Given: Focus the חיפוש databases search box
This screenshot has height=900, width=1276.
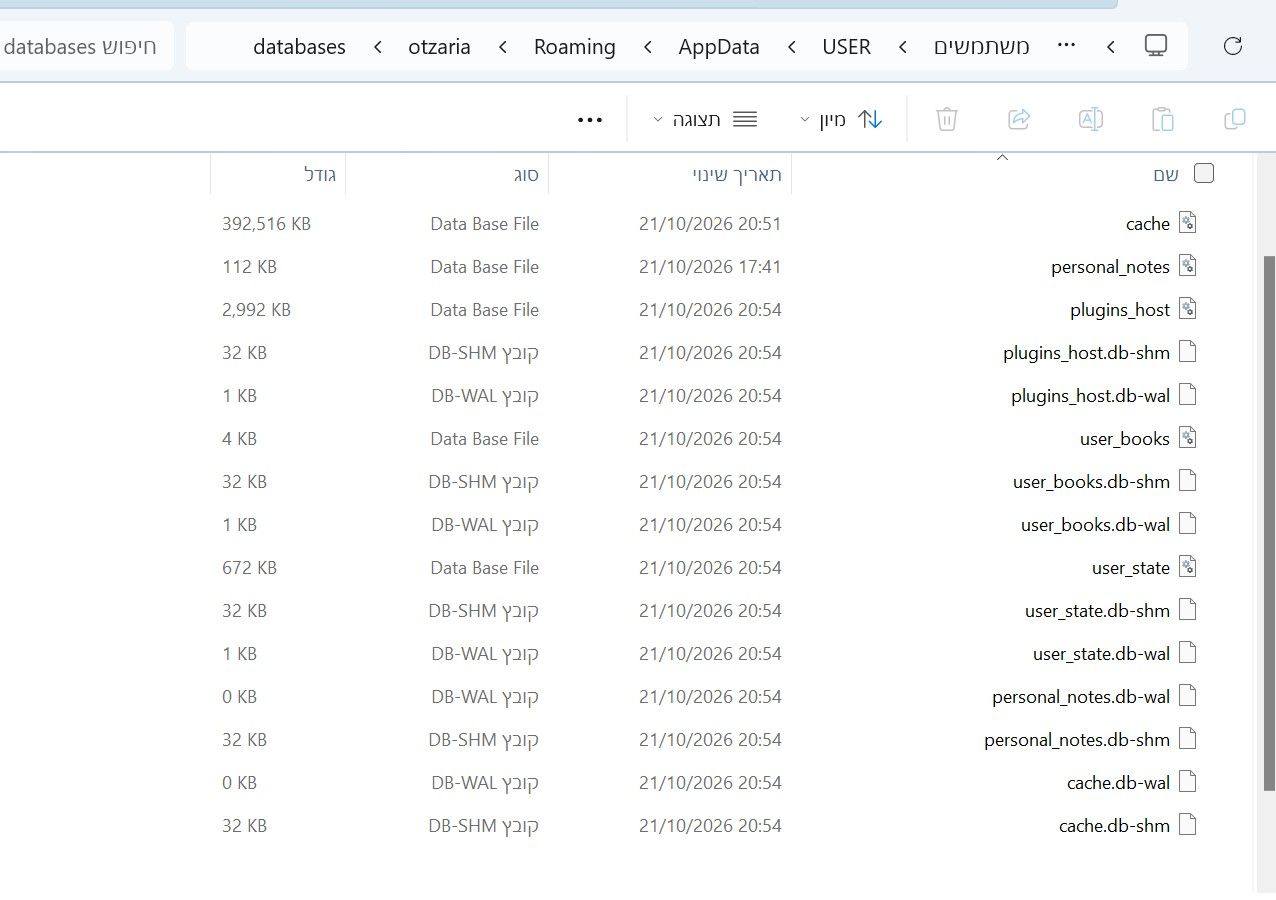Looking at the screenshot, I should click(x=86, y=47).
